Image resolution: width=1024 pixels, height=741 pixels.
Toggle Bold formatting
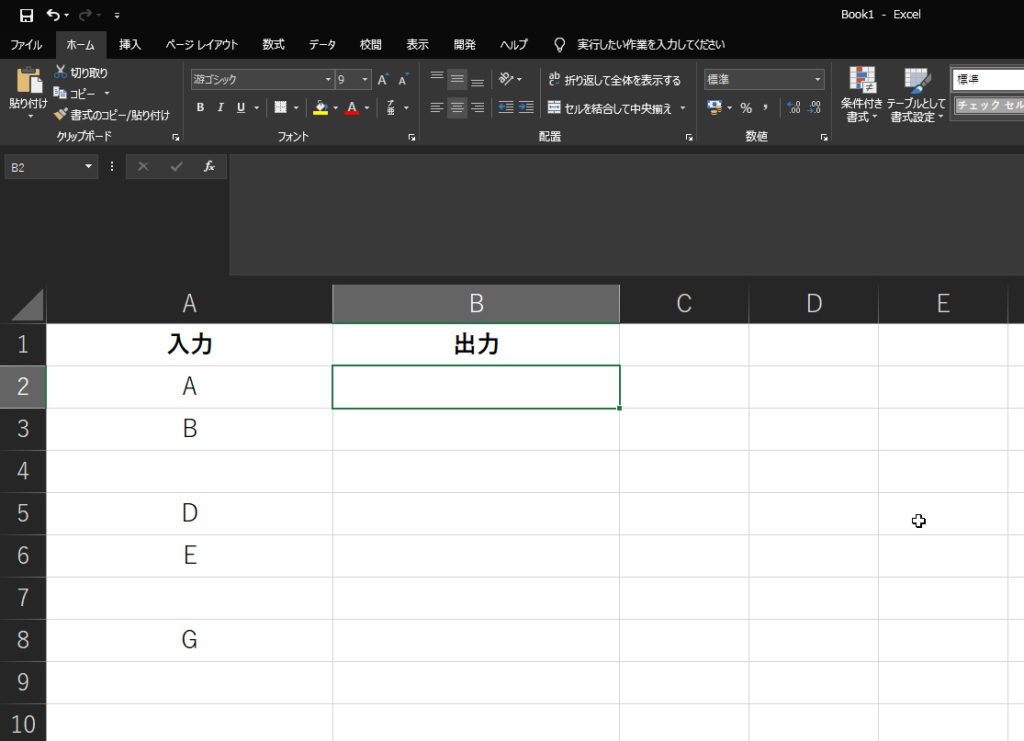pyautogui.click(x=200, y=108)
